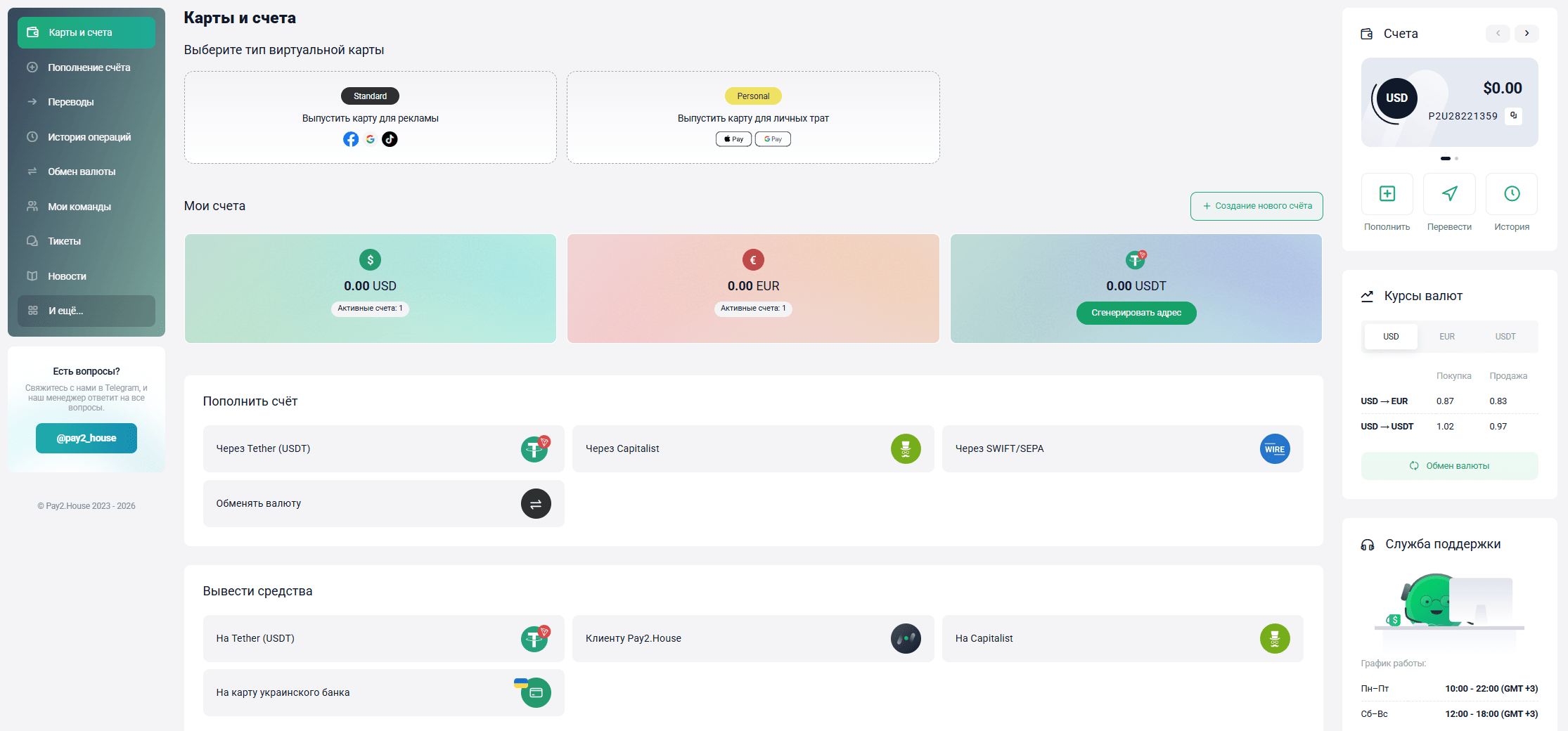Choose the Personal virtual card option
Viewport: 1568px width, 731px height.
pyautogui.click(x=753, y=117)
